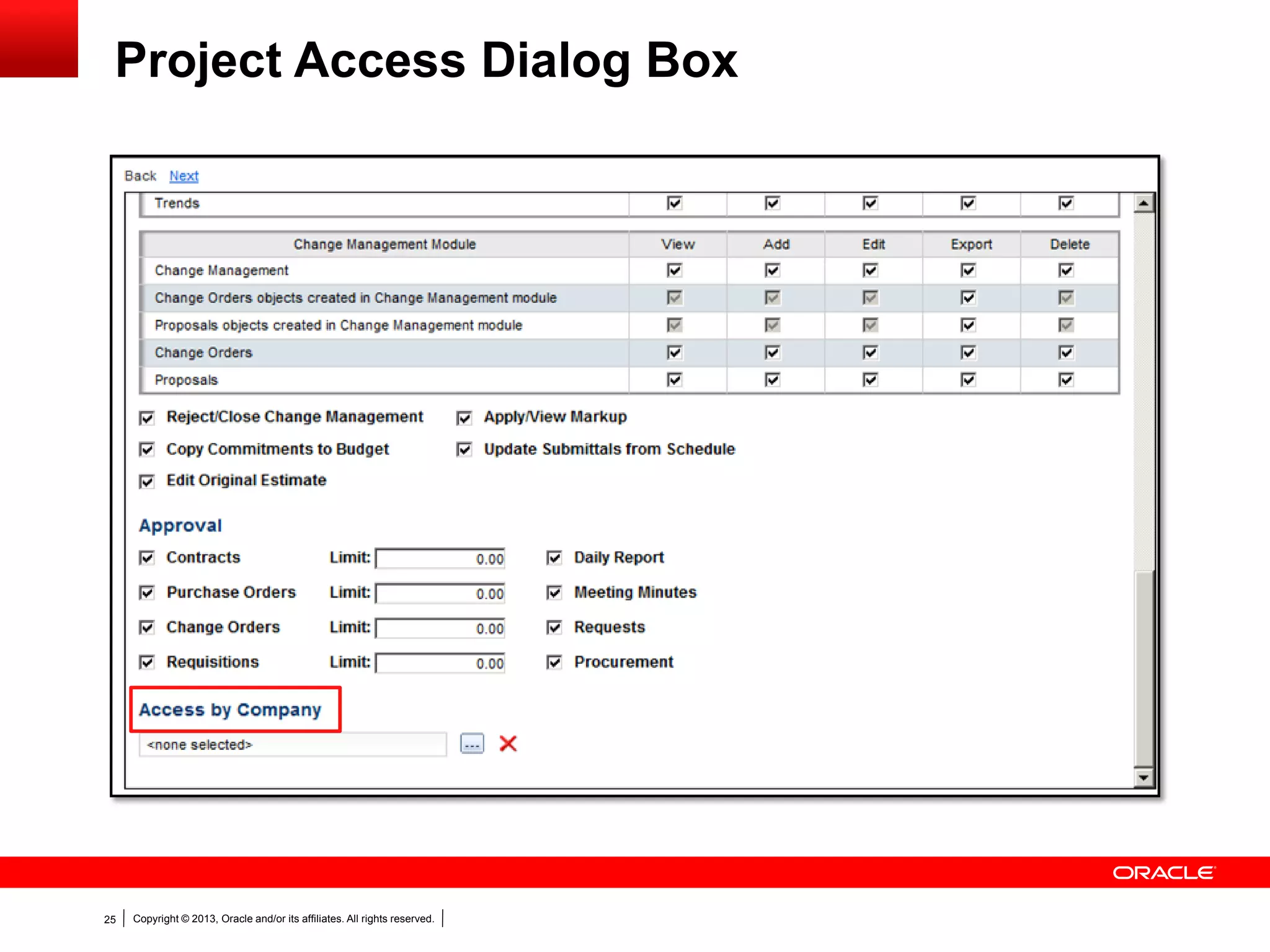The width and height of the screenshot is (1270, 952).
Task: Click the Back link
Action: click(x=140, y=176)
